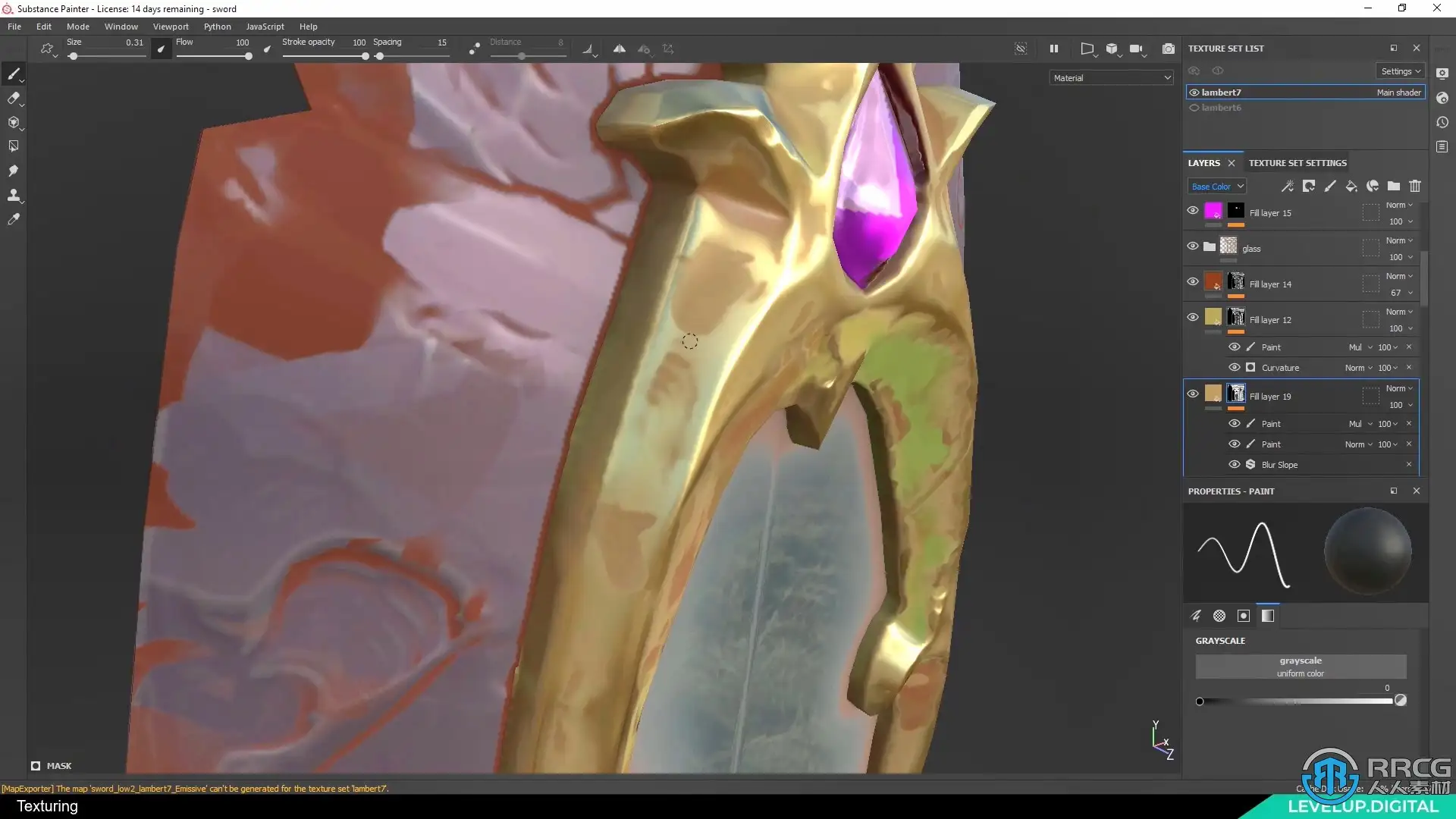Open the Base Color channel dropdown
Viewport: 1456px width, 819px height.
coord(1216,187)
